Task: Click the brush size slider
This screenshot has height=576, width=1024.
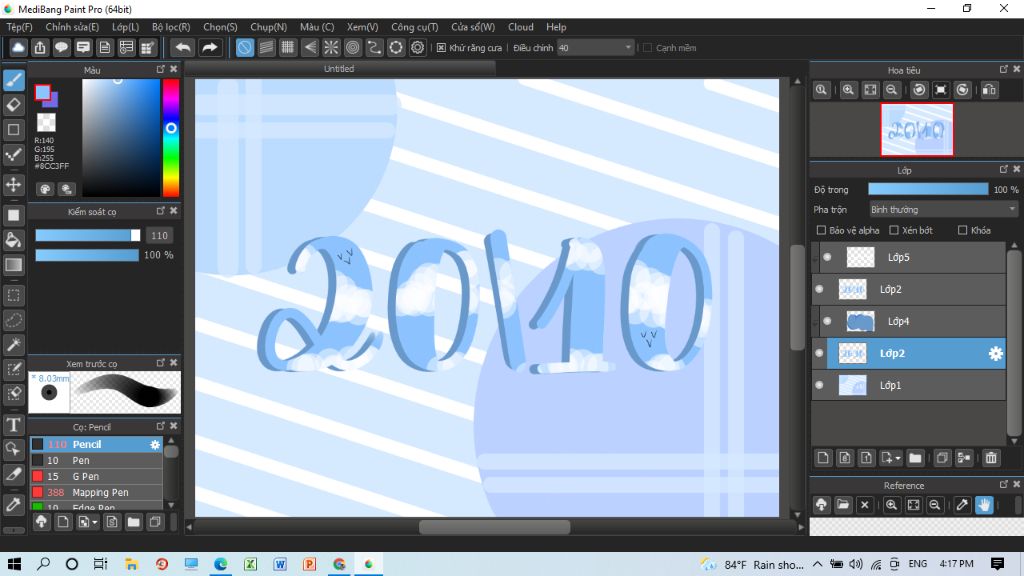Action: 88,235
